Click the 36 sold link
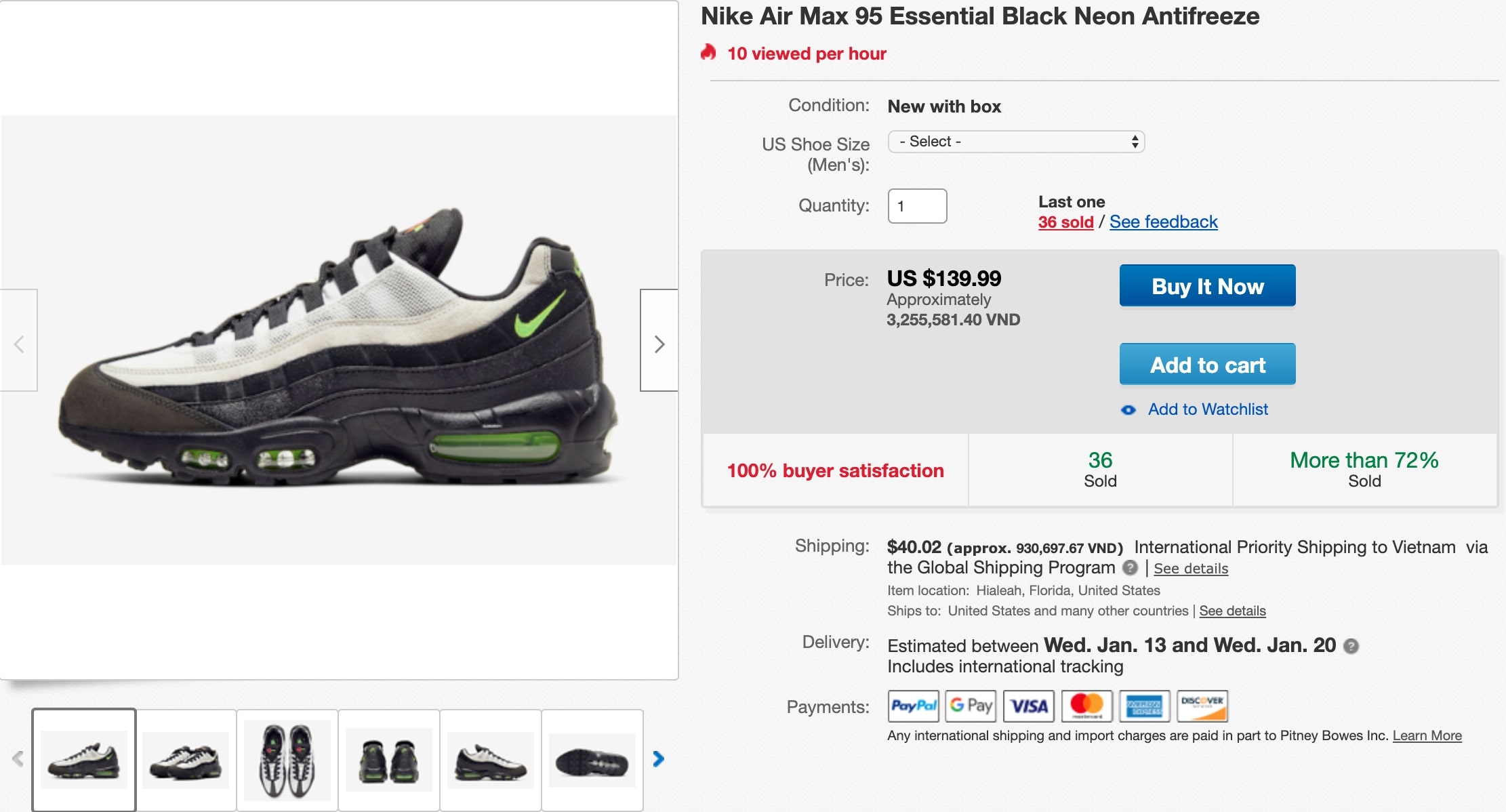The image size is (1506, 812). tap(1065, 222)
